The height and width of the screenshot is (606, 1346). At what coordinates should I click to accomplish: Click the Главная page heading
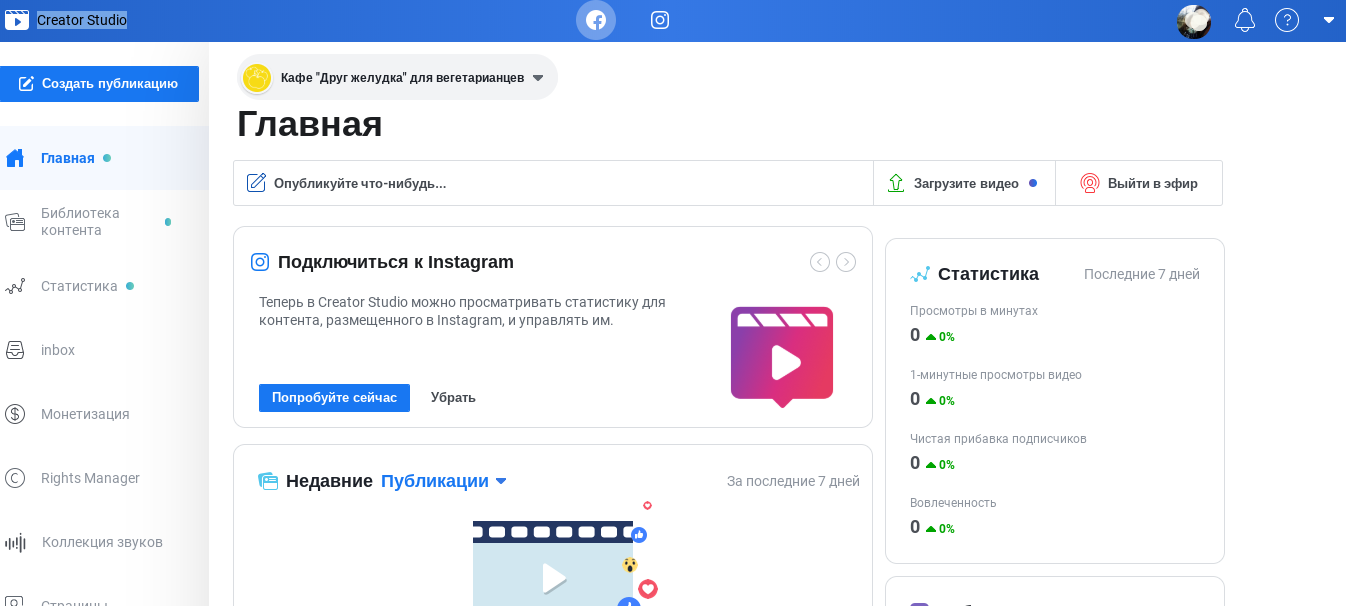pyautogui.click(x=310, y=124)
